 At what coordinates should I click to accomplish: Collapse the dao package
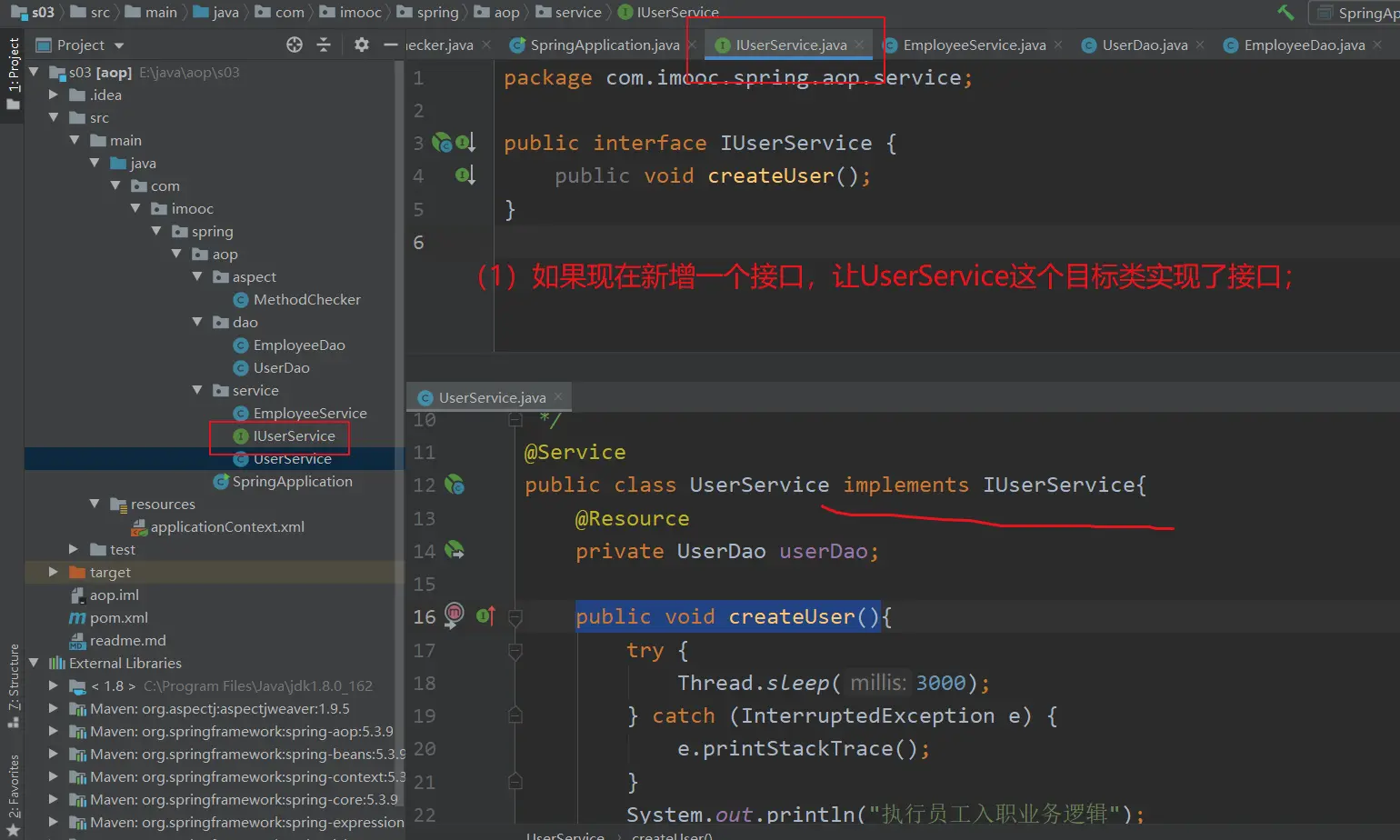point(197,322)
